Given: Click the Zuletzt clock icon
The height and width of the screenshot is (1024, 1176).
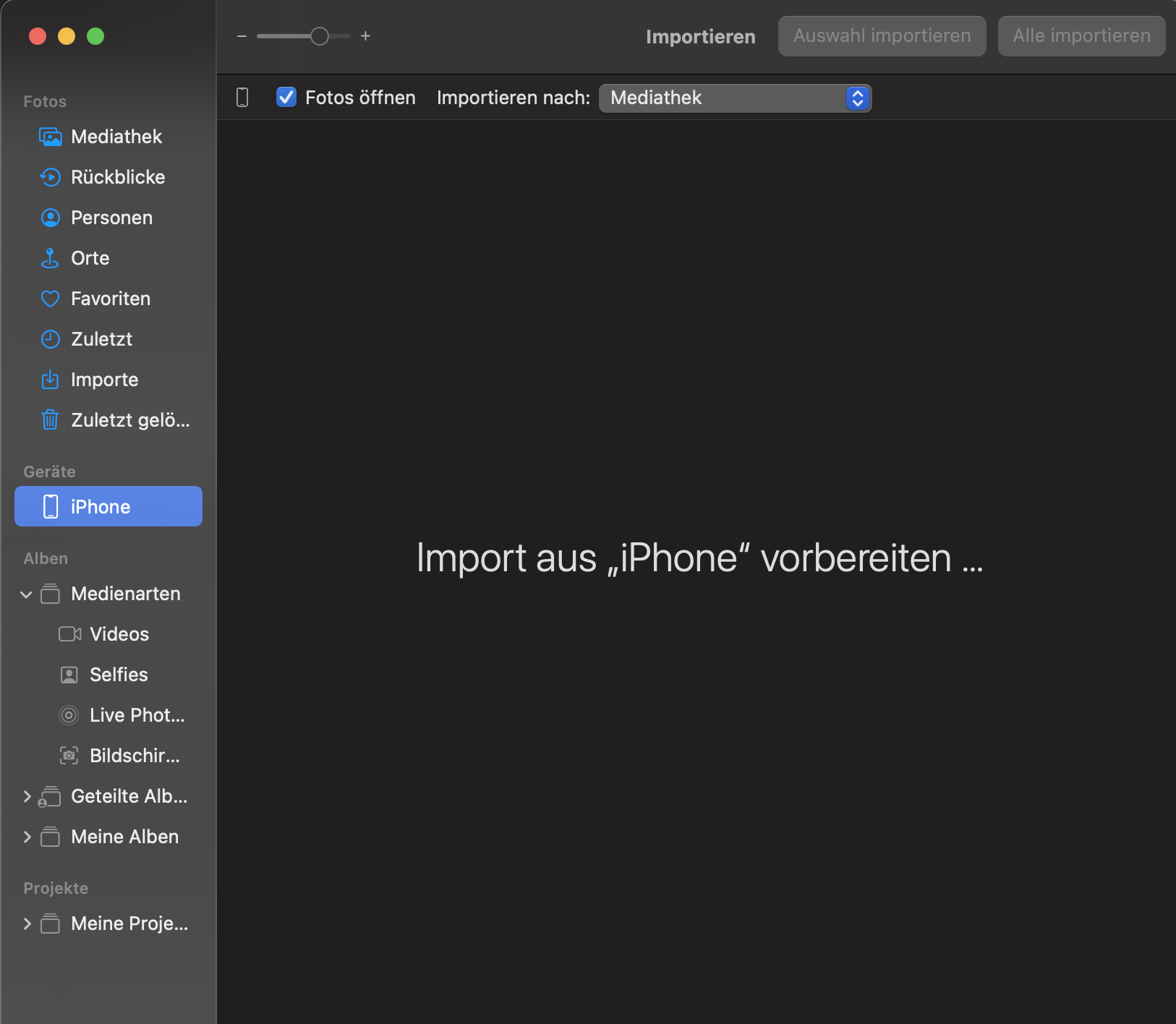Looking at the screenshot, I should click(50, 339).
